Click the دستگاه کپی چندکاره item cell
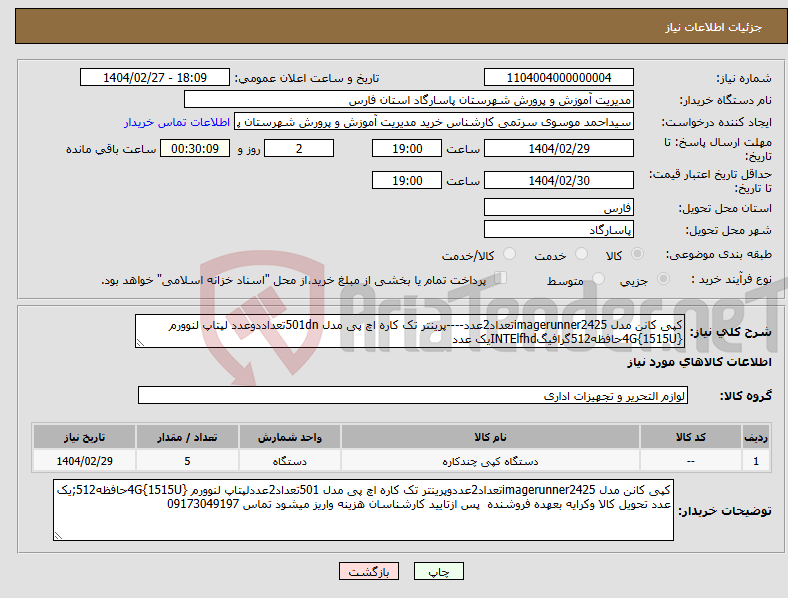This screenshot has height=598, width=788. pos(490,461)
